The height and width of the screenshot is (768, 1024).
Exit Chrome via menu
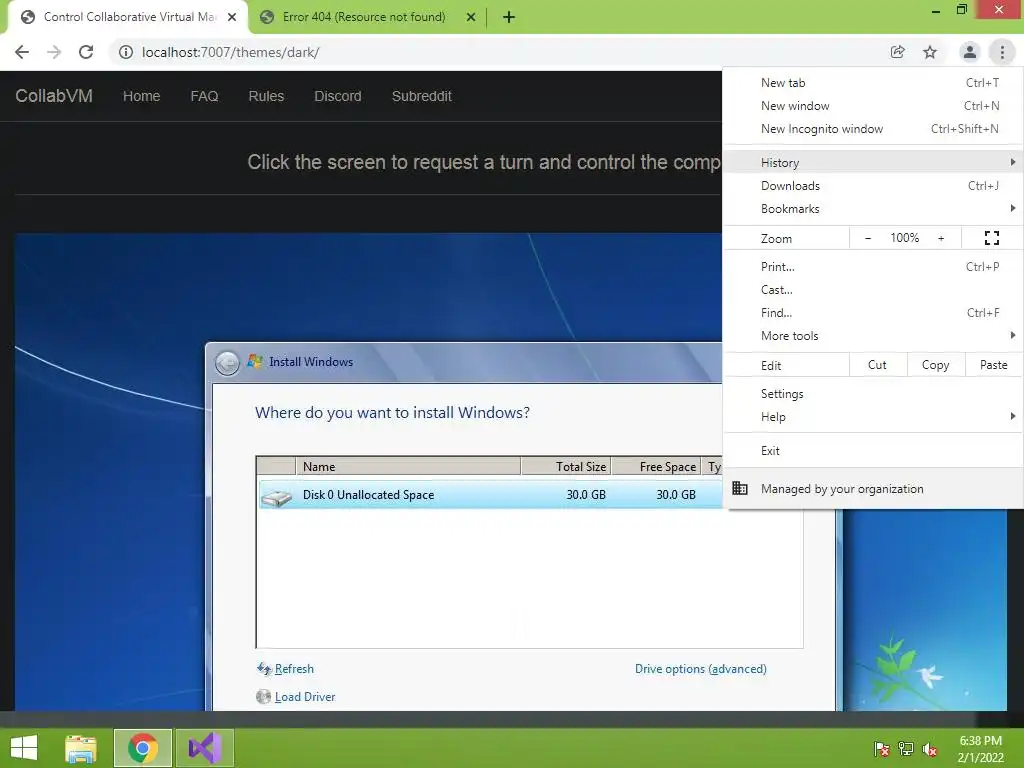tap(873, 451)
